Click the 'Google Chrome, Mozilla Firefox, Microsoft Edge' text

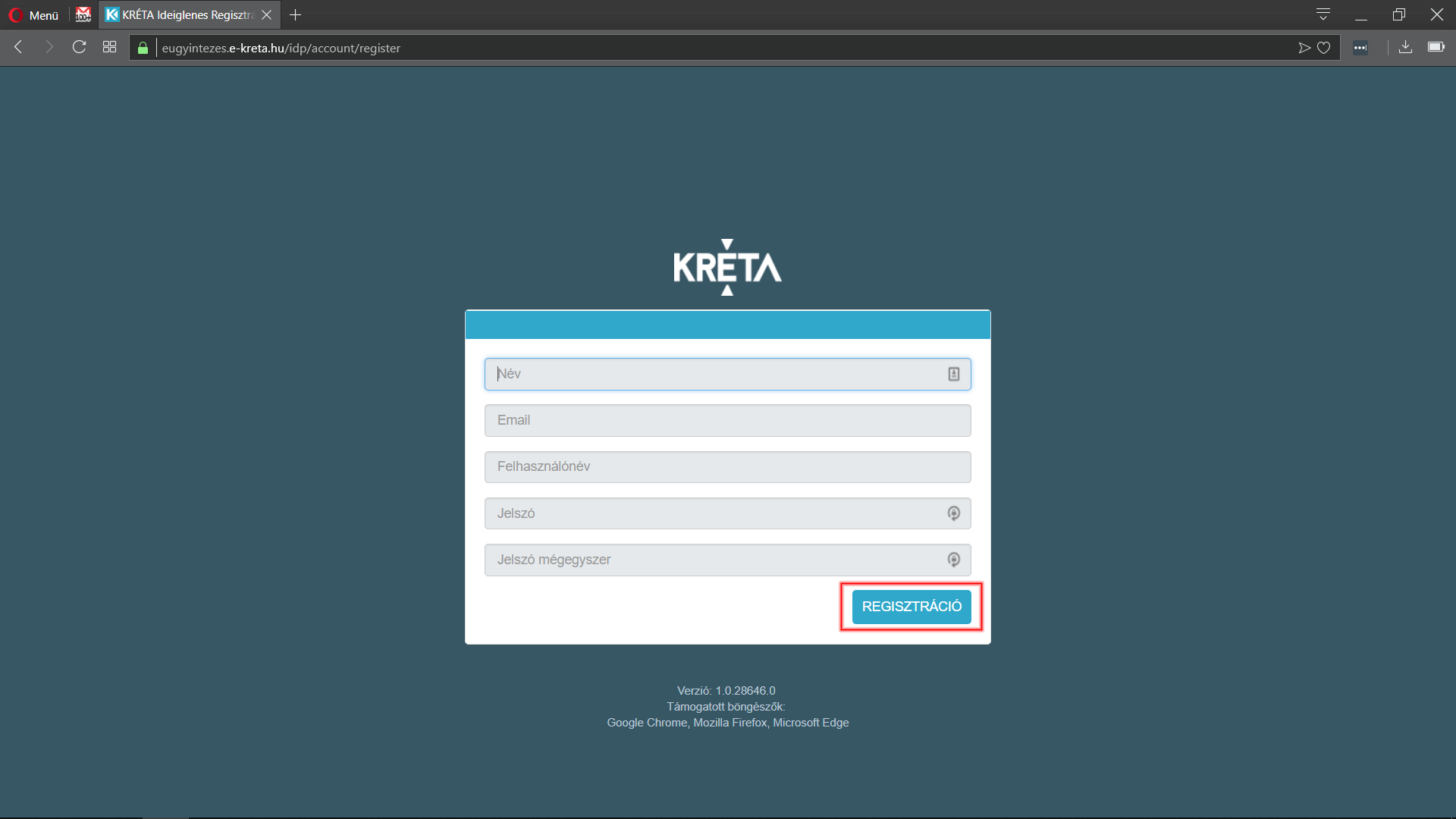[728, 723]
